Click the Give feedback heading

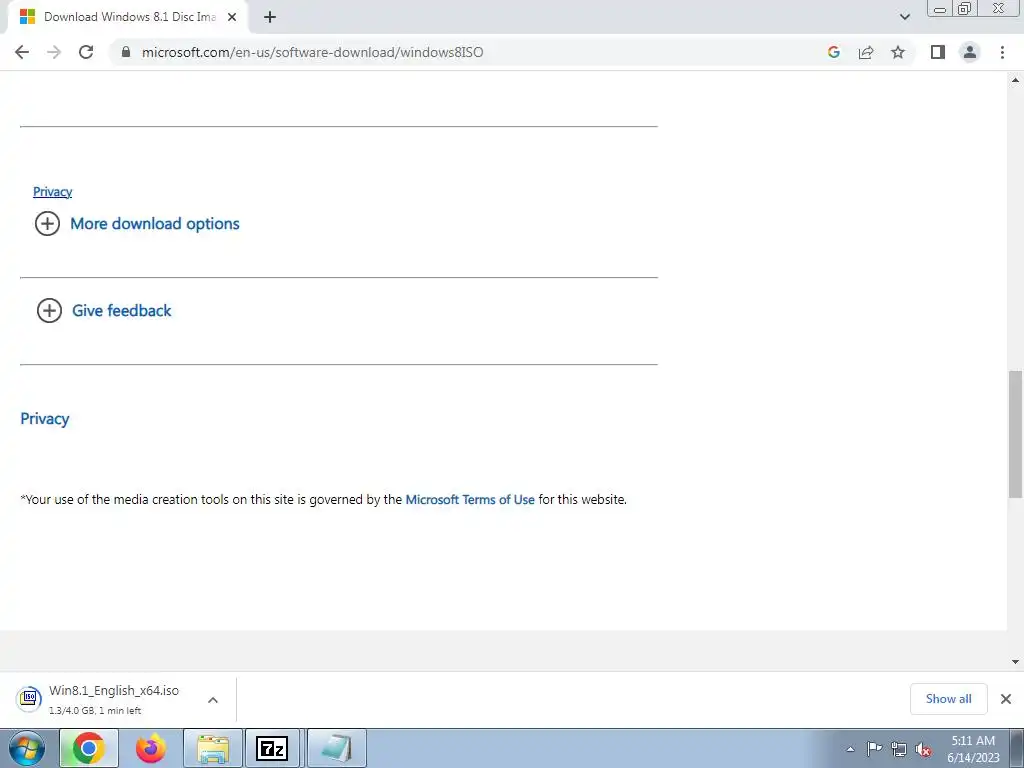(121, 310)
